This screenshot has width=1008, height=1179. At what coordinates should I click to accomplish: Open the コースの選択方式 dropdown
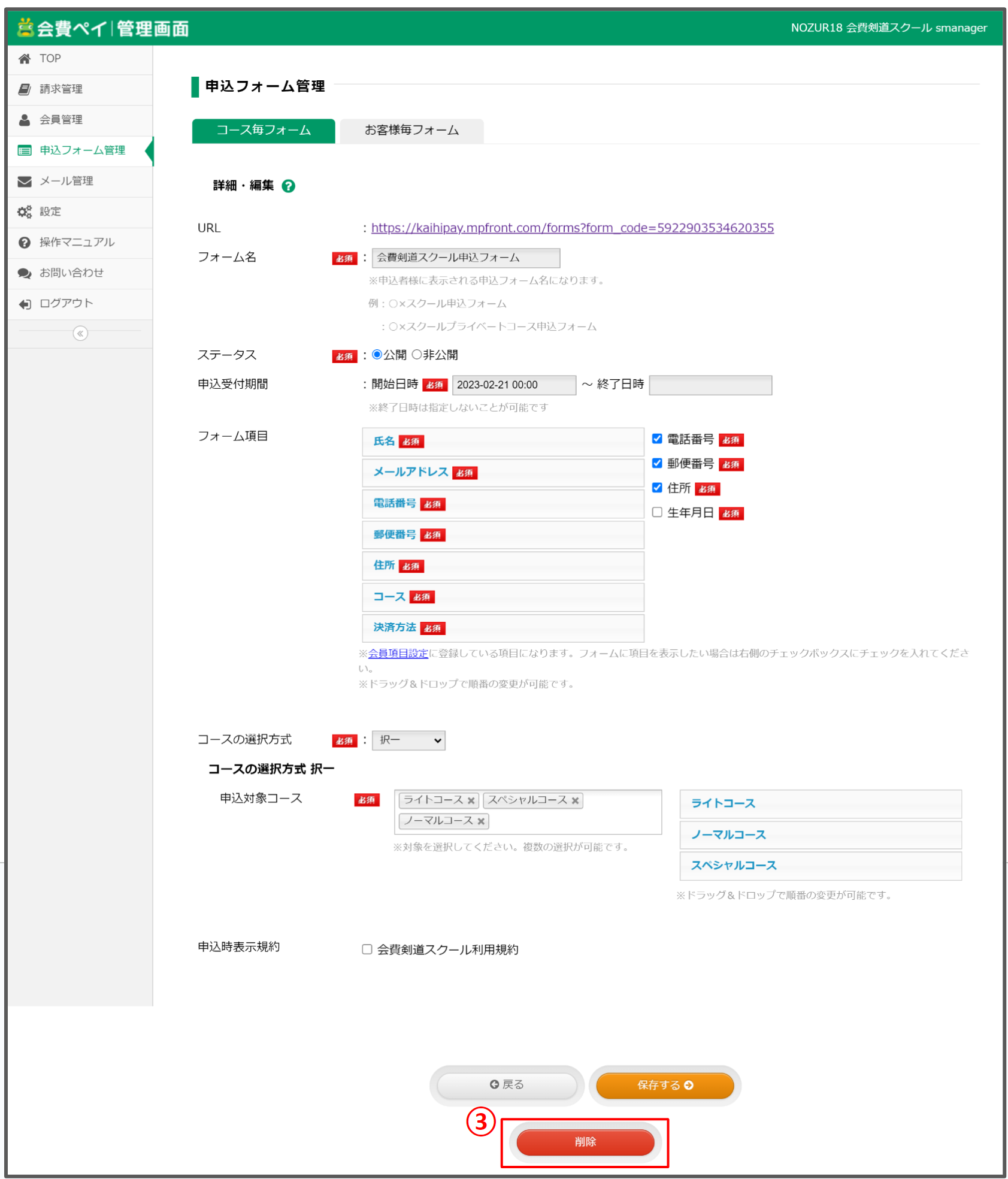coord(408,740)
